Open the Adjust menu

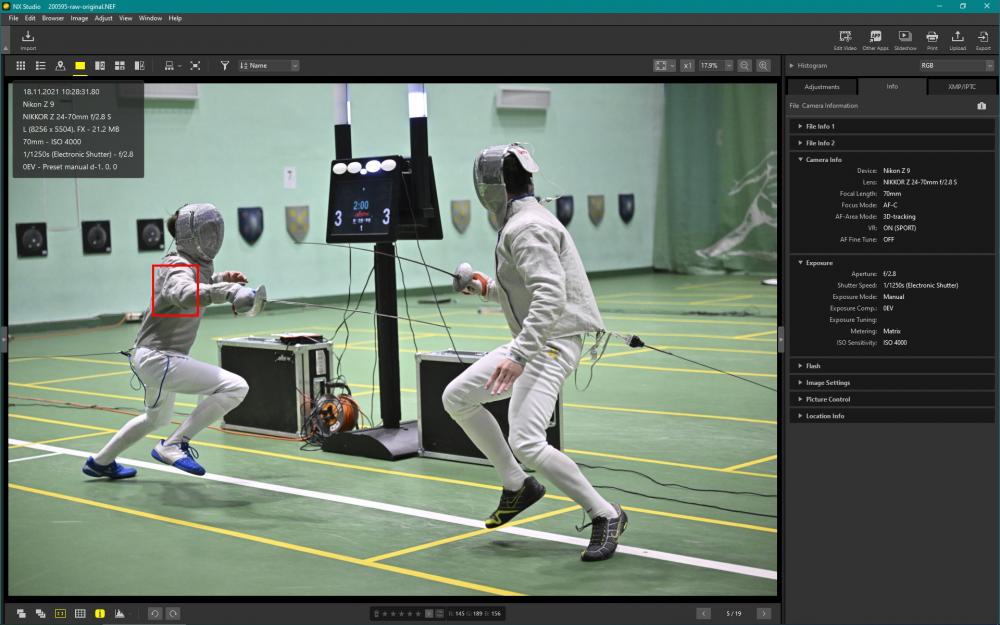[103, 18]
